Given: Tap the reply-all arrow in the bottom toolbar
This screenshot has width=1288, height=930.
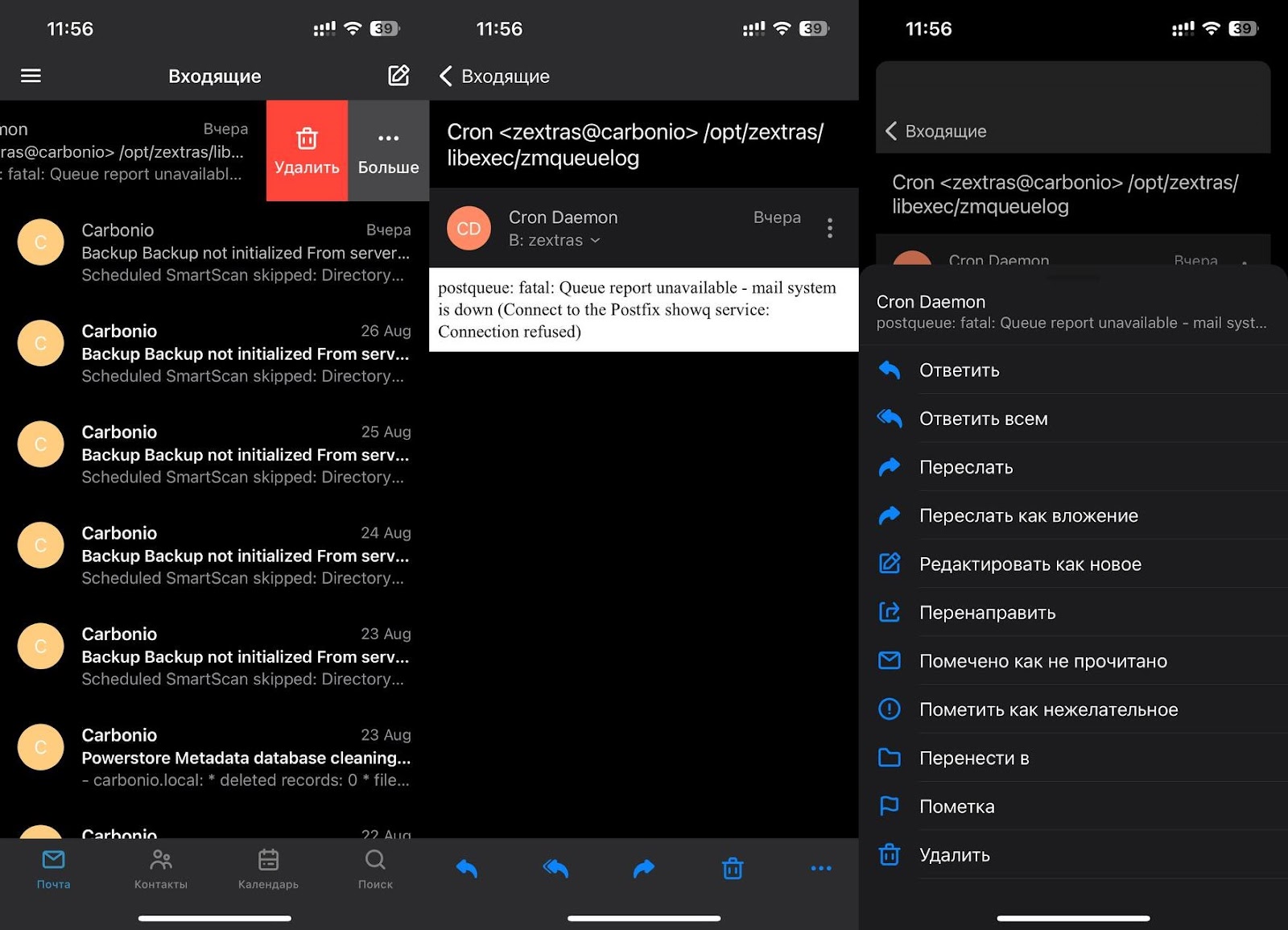Looking at the screenshot, I should tap(555, 868).
